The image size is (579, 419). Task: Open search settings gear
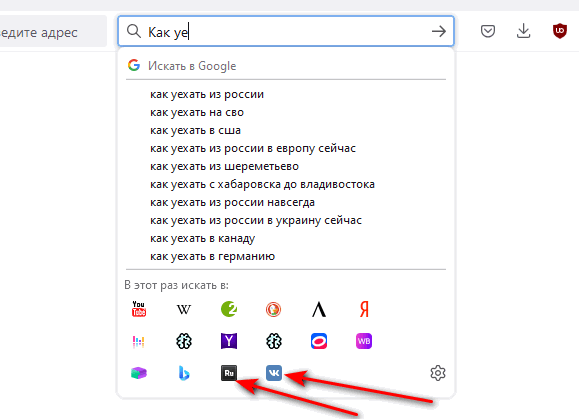pos(438,373)
